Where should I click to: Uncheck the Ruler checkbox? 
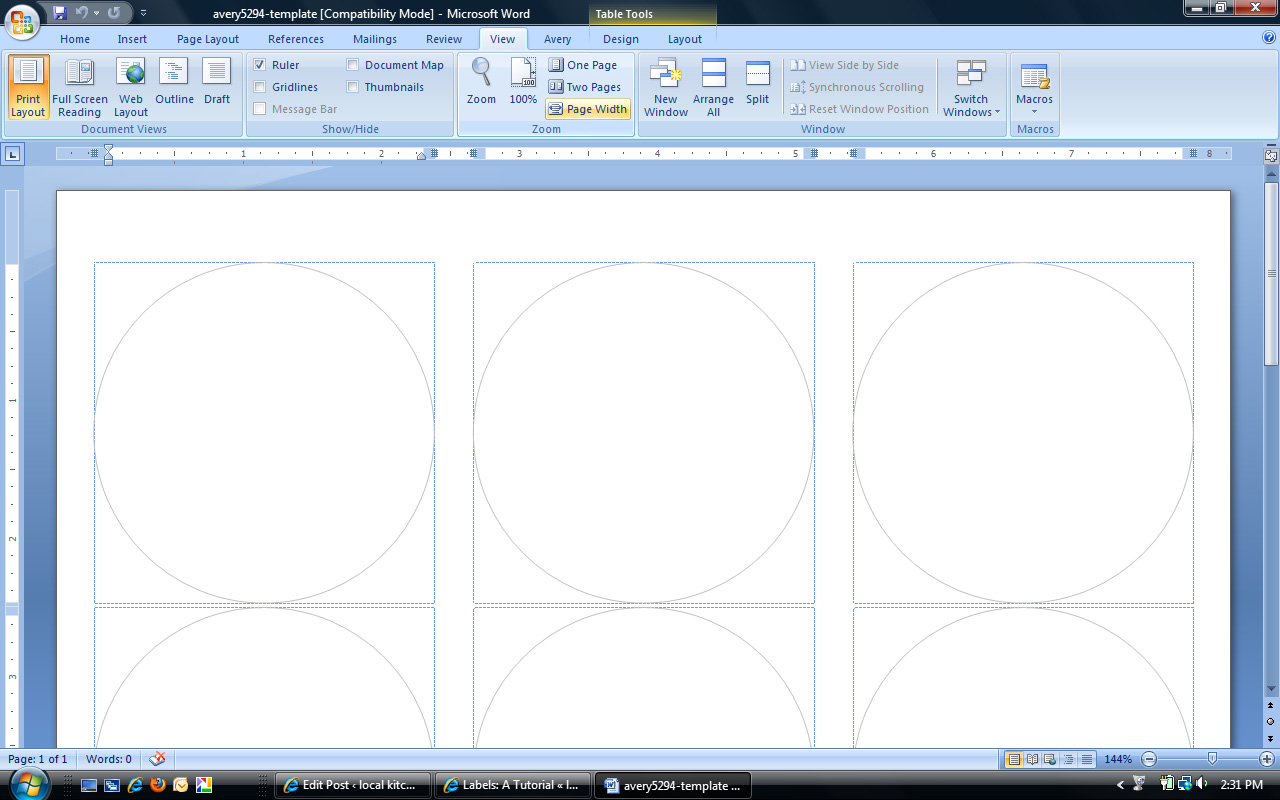click(260, 65)
